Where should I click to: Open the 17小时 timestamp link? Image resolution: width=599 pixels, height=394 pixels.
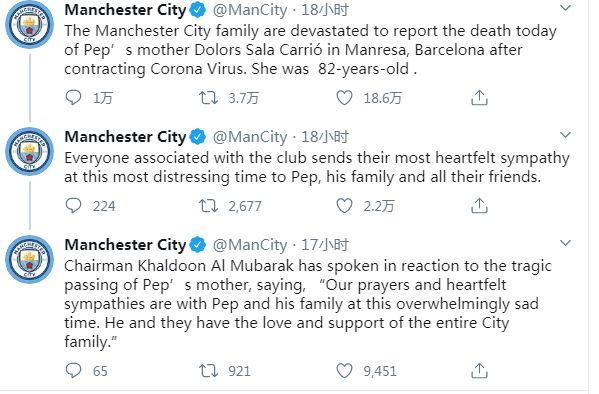(x=325, y=245)
